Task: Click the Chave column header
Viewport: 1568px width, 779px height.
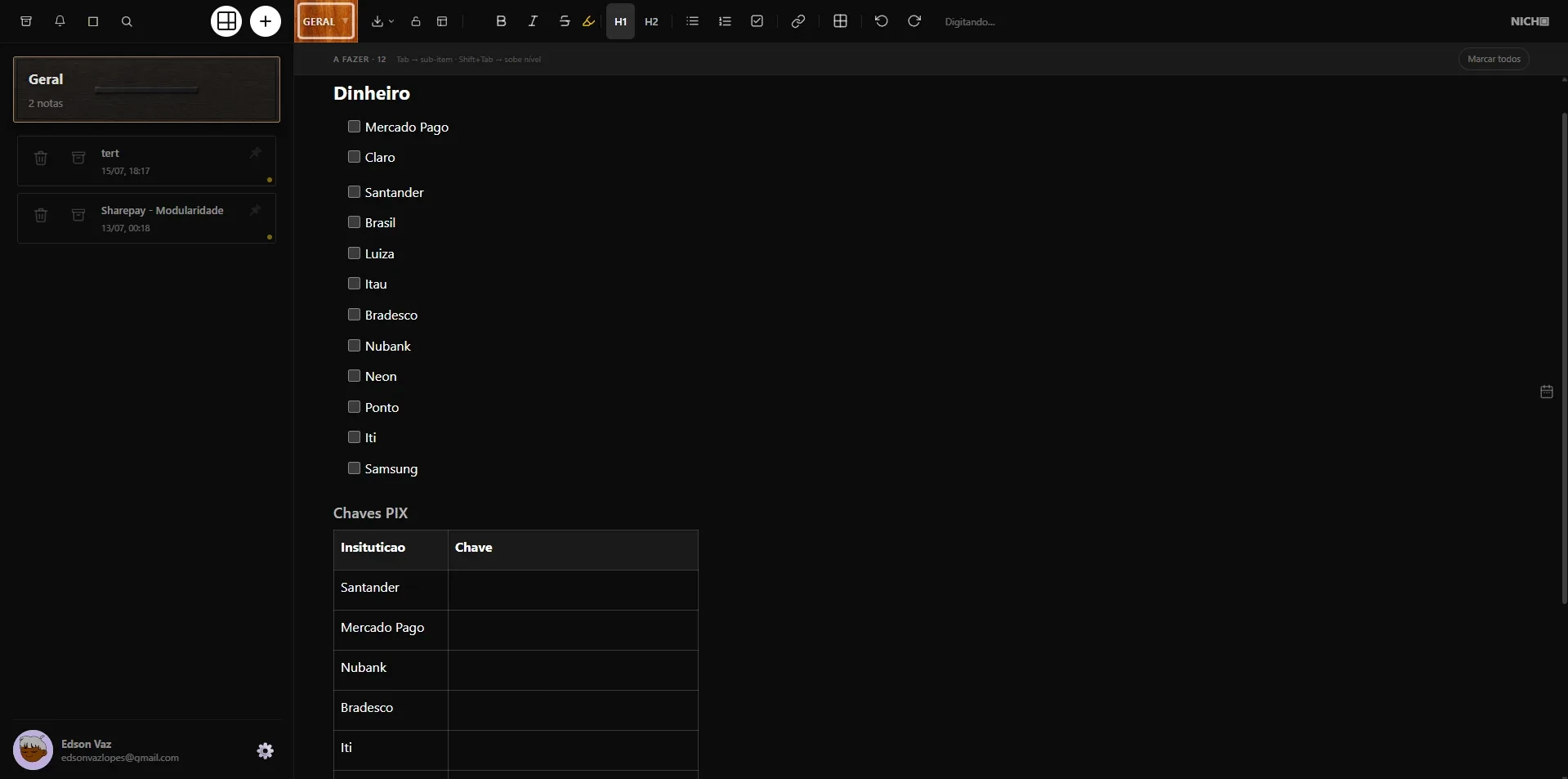Action: click(x=573, y=549)
